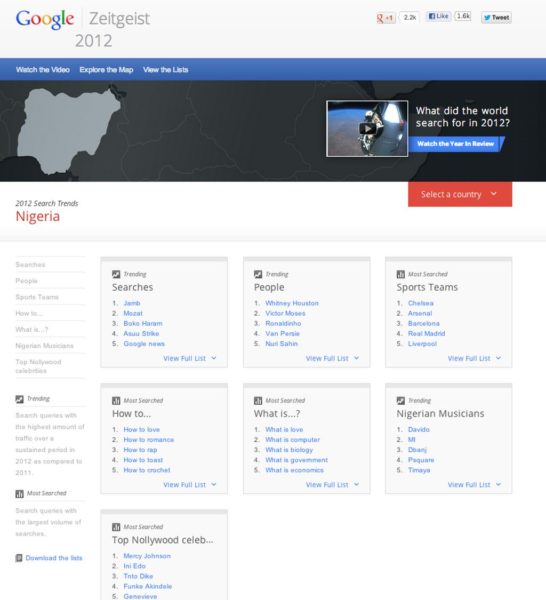
Task: Open the Arsenal sports team link
Action: tap(420, 313)
